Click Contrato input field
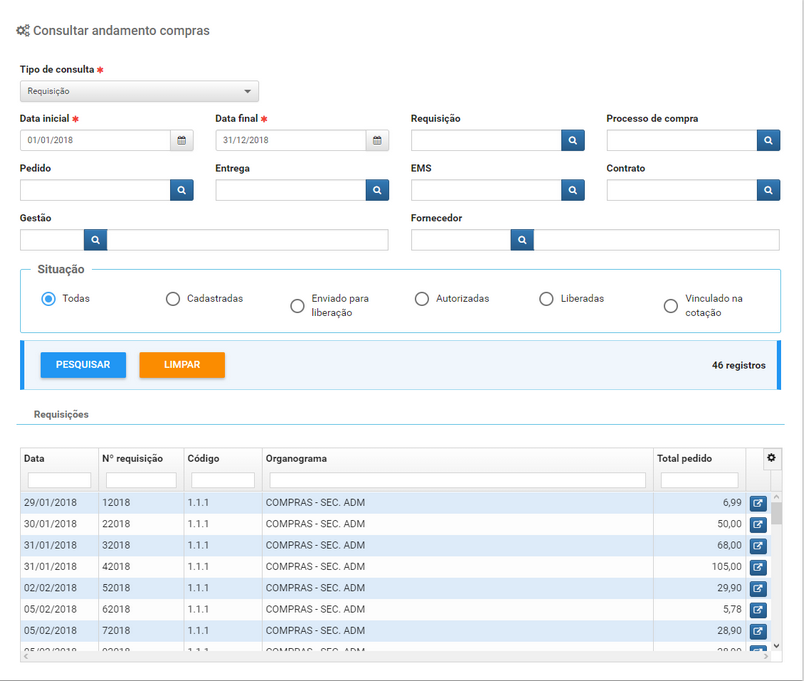 point(682,190)
